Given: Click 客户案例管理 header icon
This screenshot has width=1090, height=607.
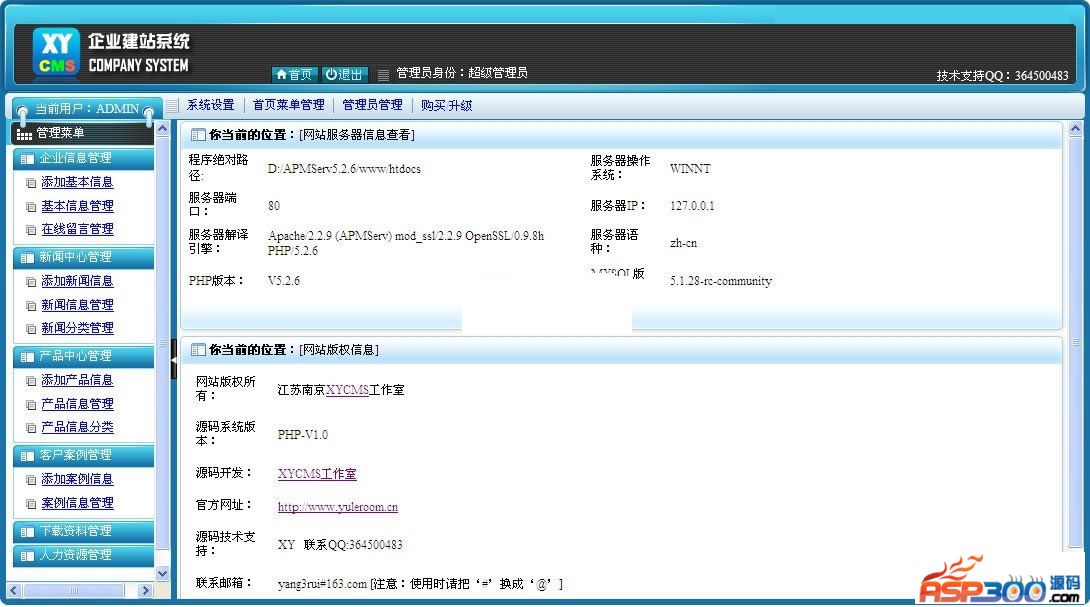Looking at the screenshot, I should tap(27, 456).
